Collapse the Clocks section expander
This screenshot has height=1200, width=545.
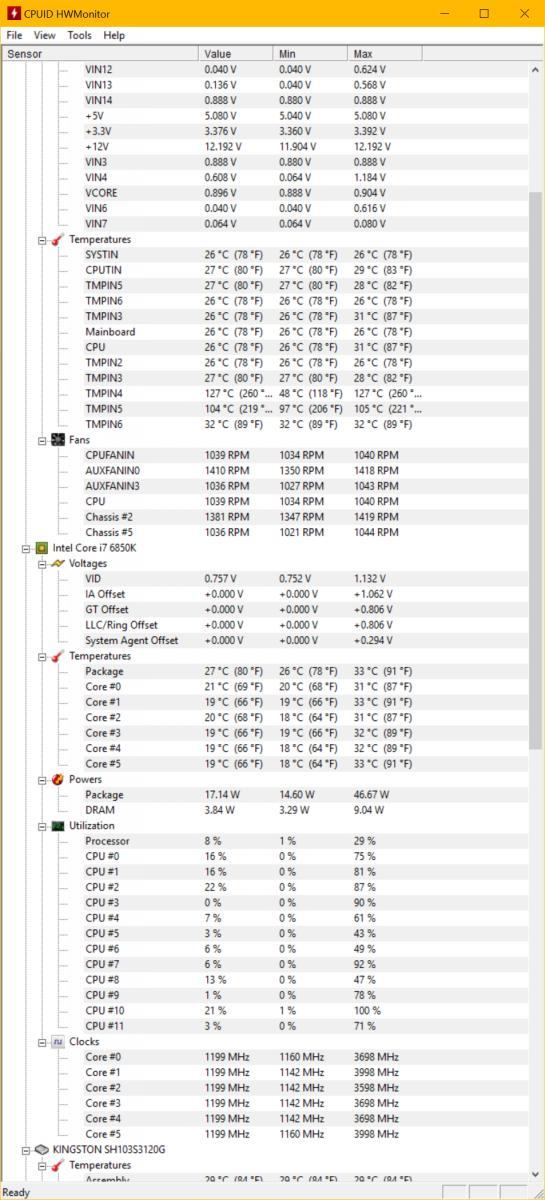coord(42,1042)
